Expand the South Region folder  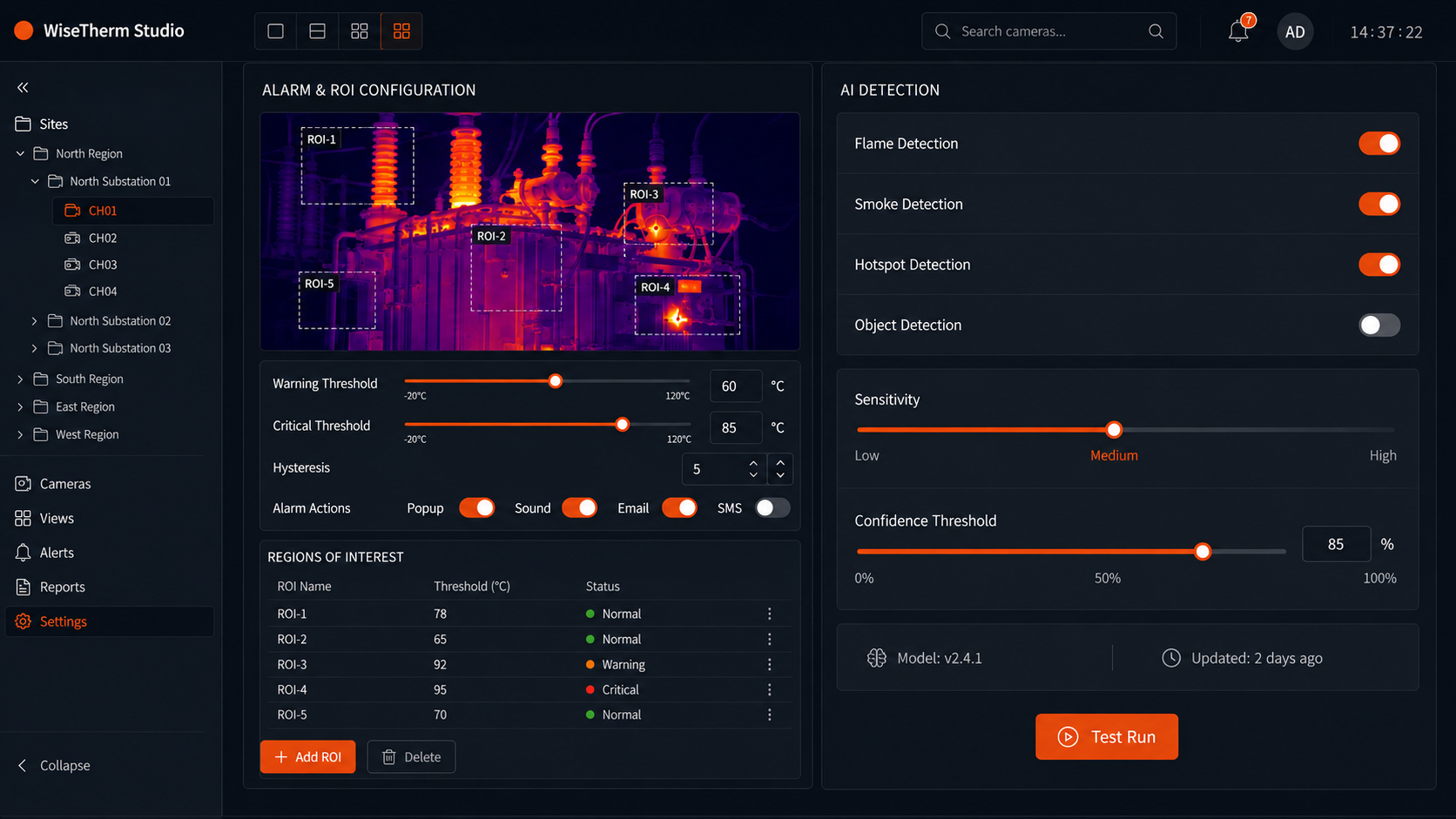pos(20,379)
